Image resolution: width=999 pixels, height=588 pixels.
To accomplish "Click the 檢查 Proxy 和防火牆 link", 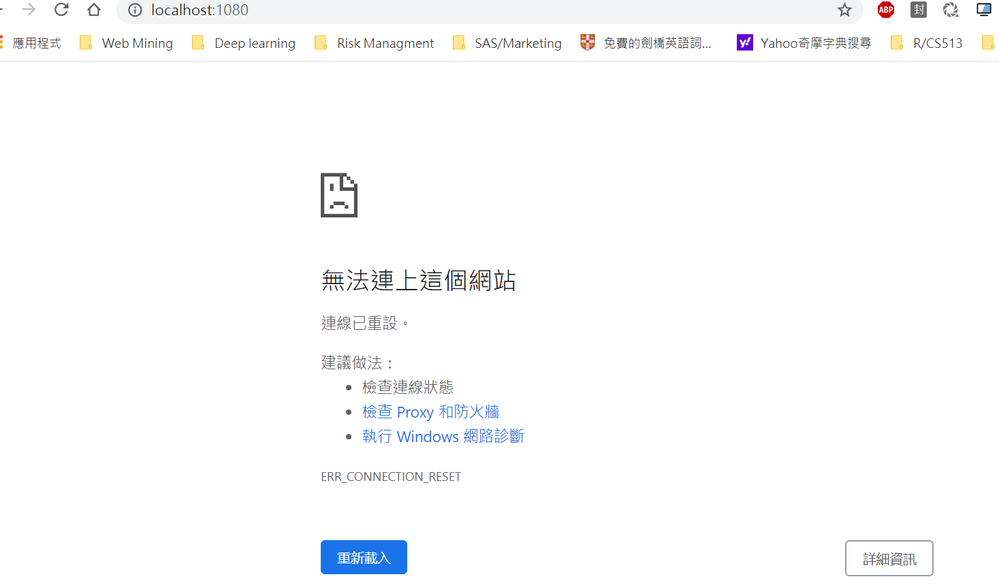I will pyautogui.click(x=431, y=412).
